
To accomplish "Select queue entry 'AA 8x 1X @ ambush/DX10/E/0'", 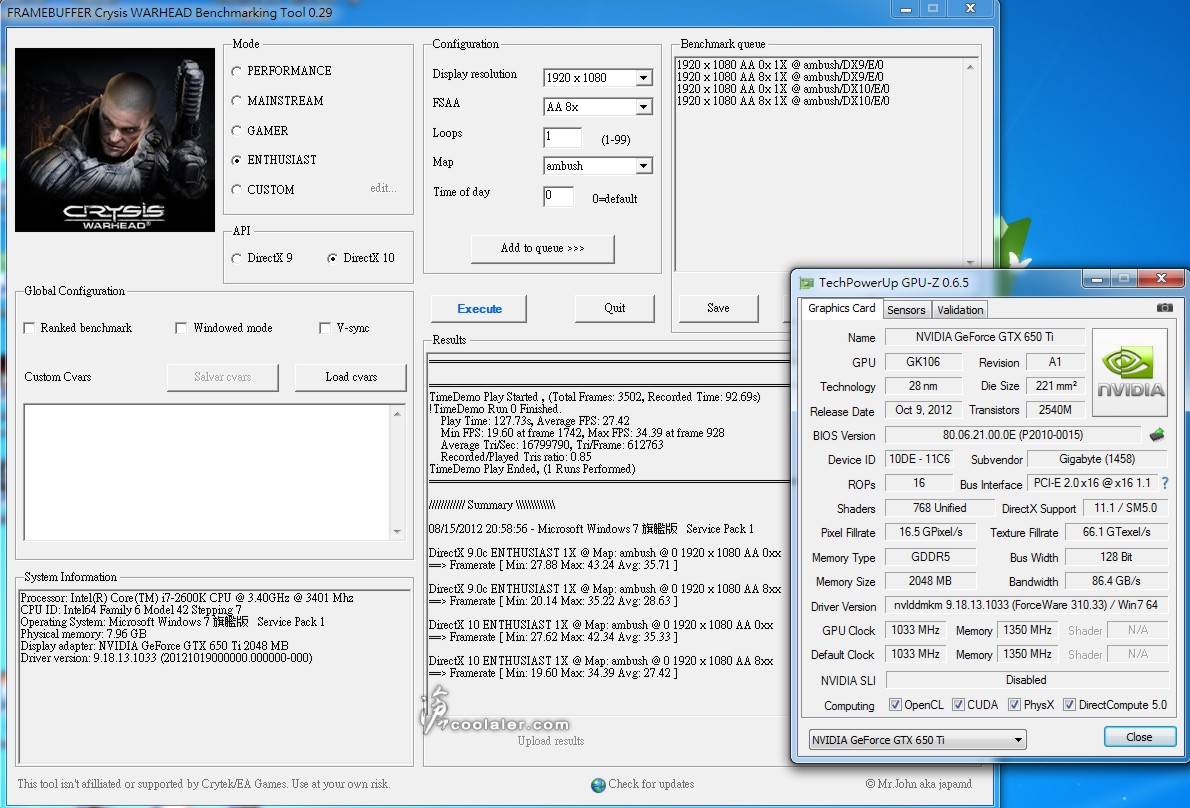I will click(782, 102).
